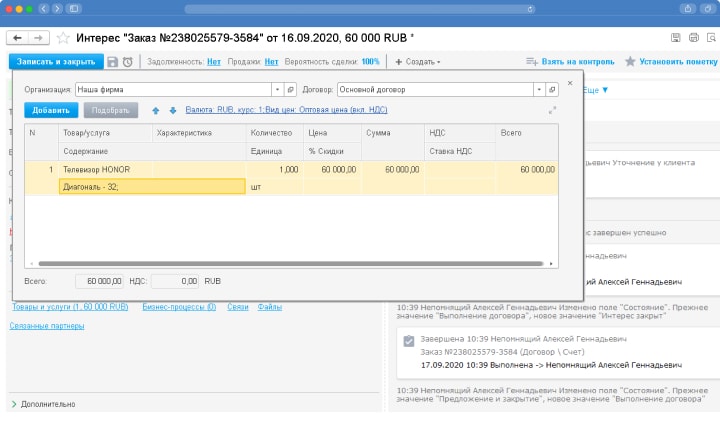Click the back navigation arrow

[x=17, y=38]
